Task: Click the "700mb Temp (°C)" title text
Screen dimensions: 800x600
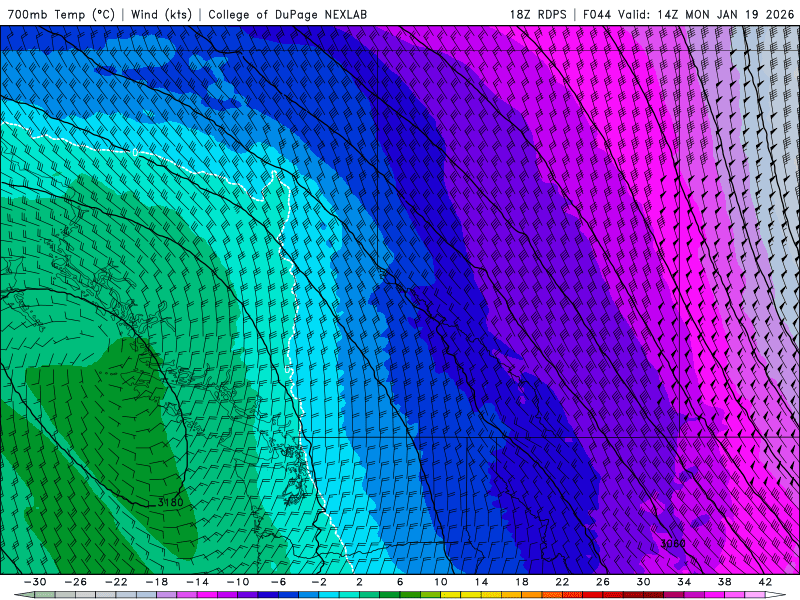Action: coord(61,14)
